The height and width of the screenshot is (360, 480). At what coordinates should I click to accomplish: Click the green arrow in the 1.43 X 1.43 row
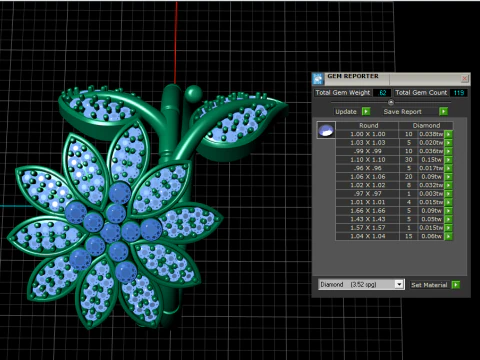(x=449, y=219)
